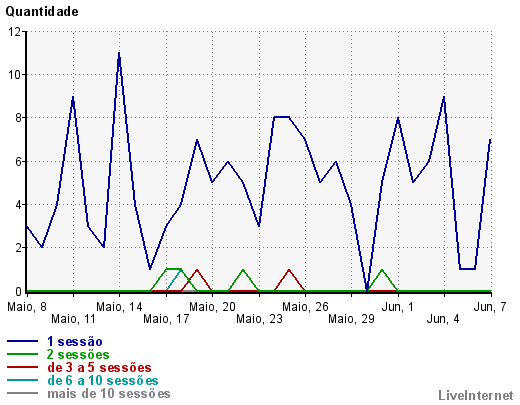Click the 'Jun, 7' date label
This screenshot has width=520, height=405.
coord(490,307)
